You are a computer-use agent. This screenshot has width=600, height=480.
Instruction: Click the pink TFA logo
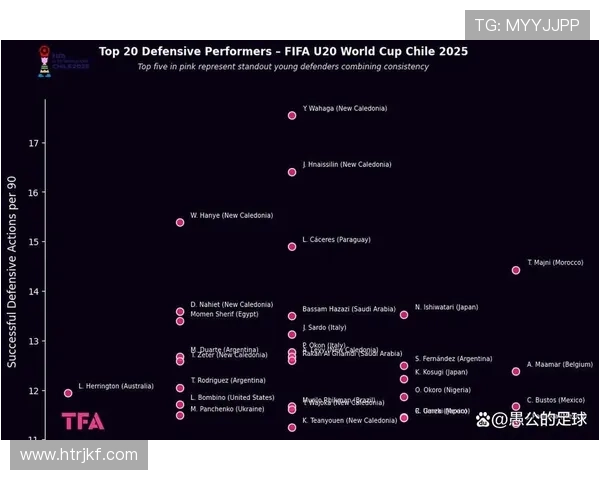coord(82,421)
